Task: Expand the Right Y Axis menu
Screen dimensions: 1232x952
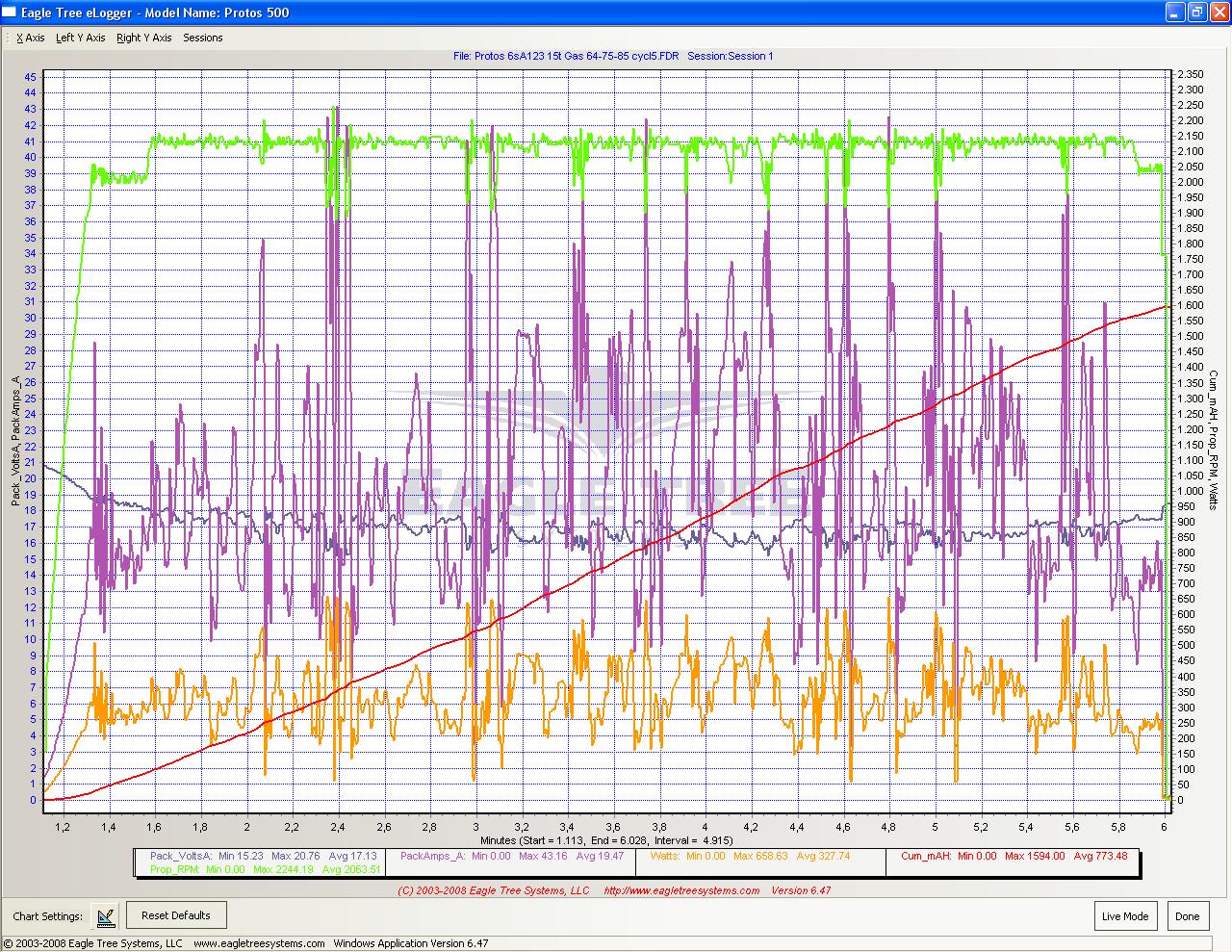Action: point(143,39)
